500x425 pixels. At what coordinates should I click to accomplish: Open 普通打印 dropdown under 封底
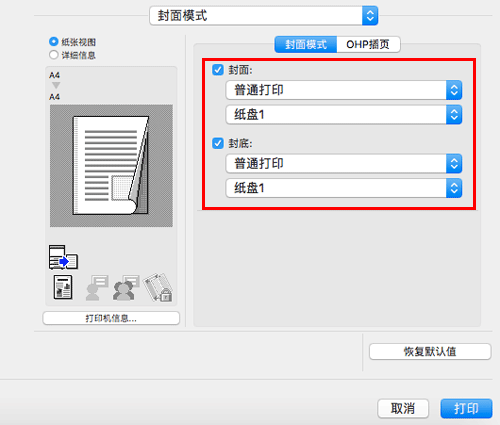pos(344,163)
